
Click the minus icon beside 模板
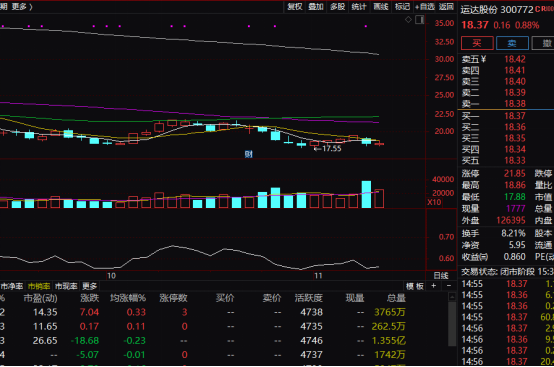click(449, 286)
